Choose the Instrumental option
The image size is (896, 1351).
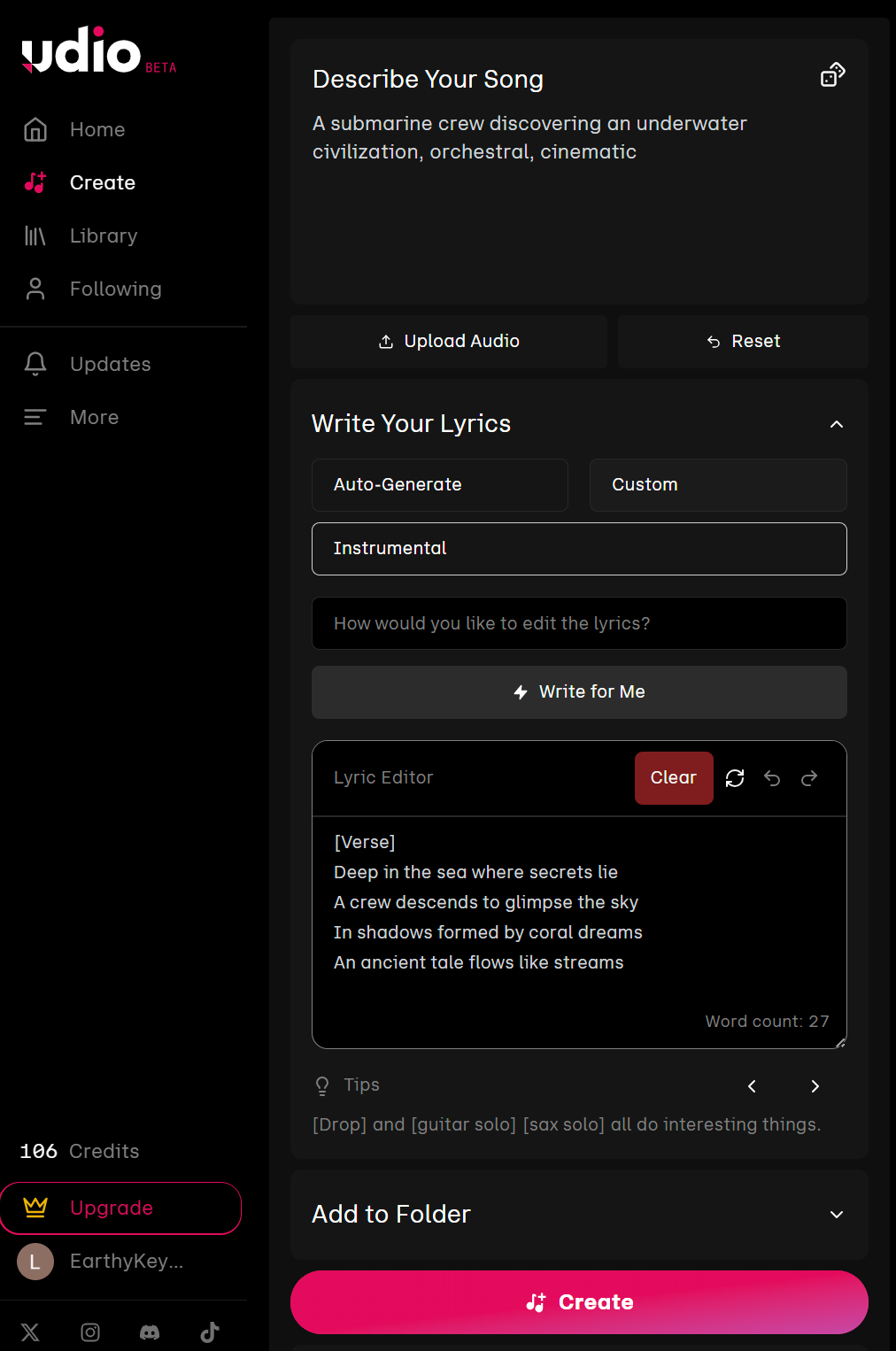pos(579,549)
